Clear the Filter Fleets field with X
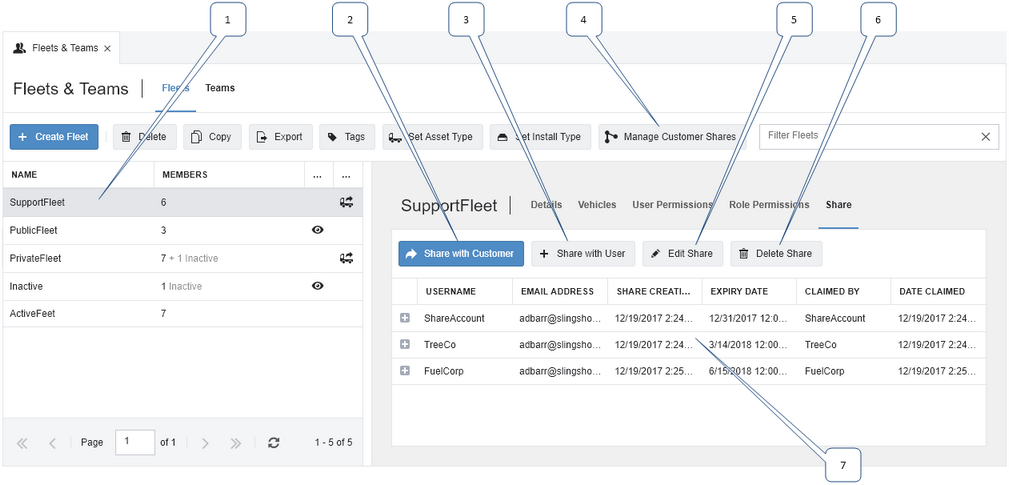Image resolution: width=1009 pixels, height=485 pixels. pos(985,136)
